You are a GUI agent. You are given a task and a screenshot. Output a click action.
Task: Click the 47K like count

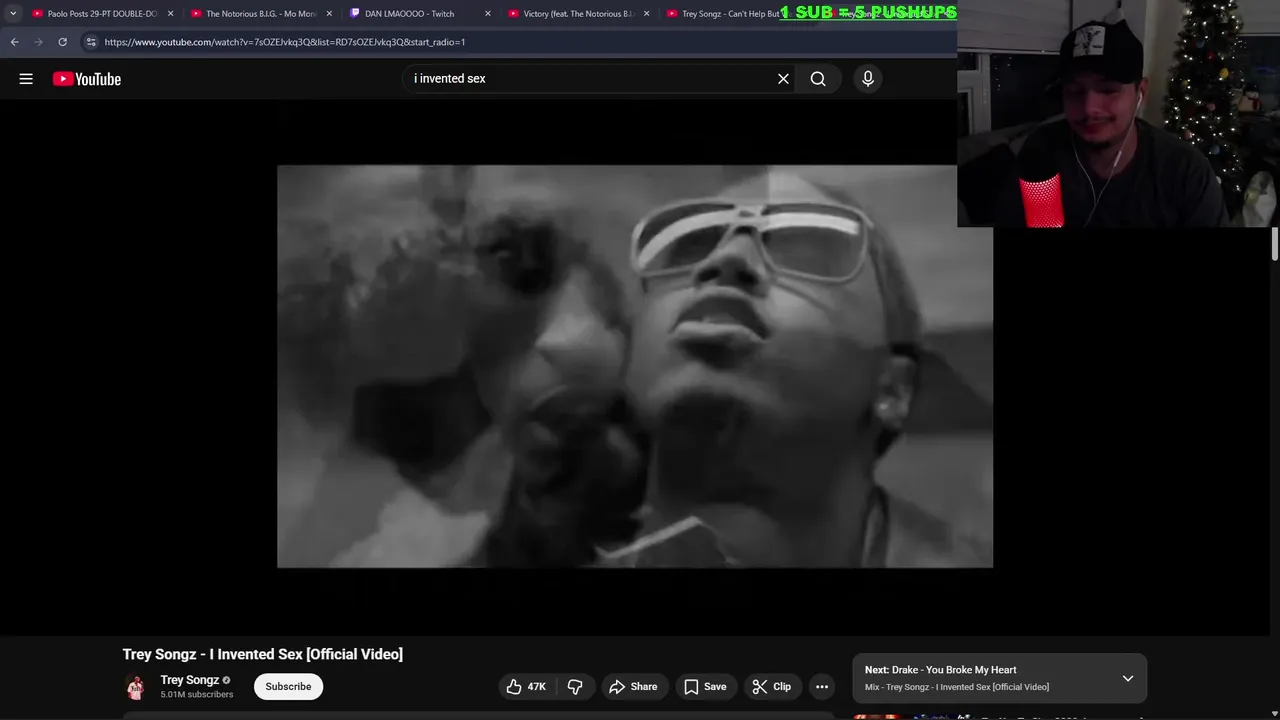537,687
